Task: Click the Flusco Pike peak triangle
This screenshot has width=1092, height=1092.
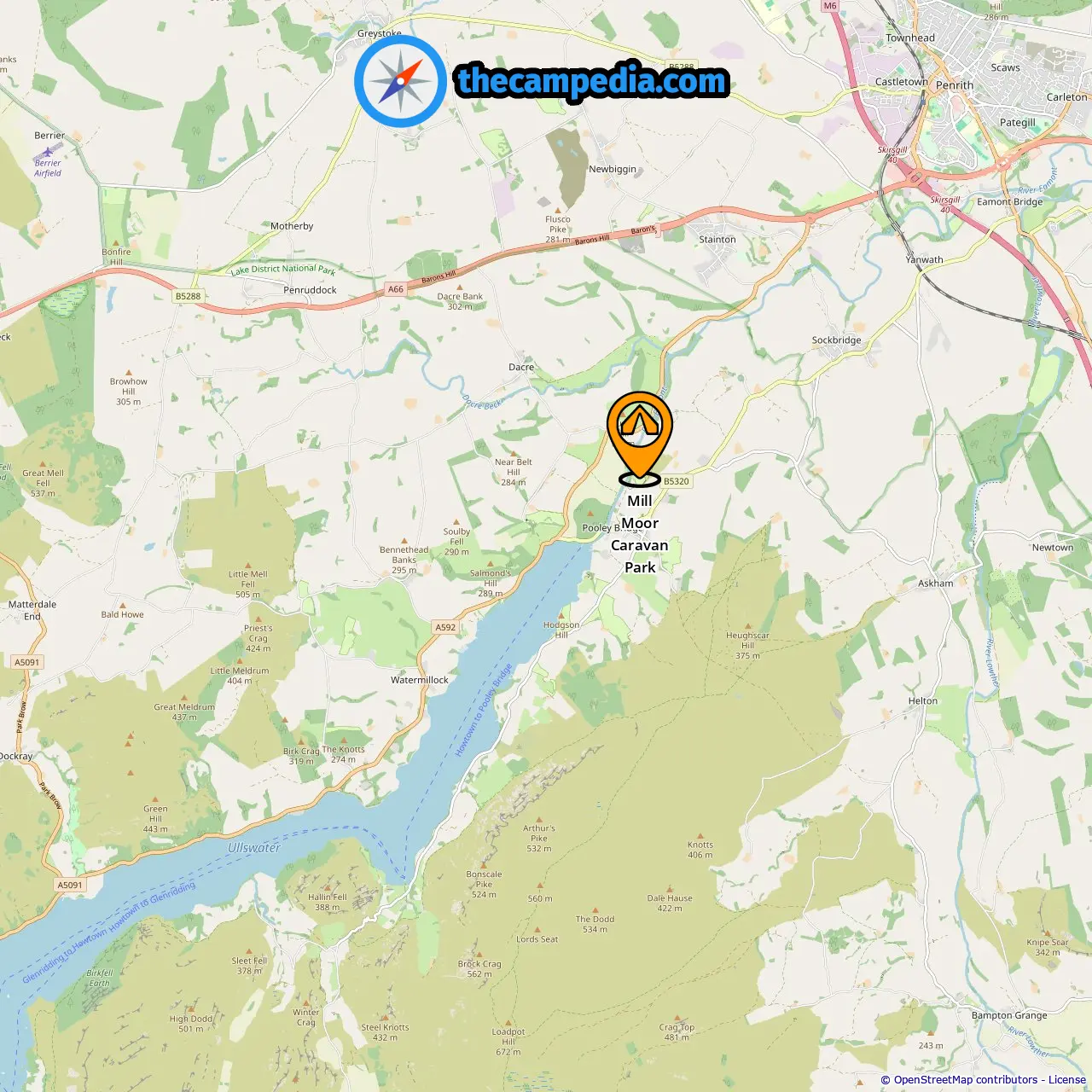Action: coord(558,209)
